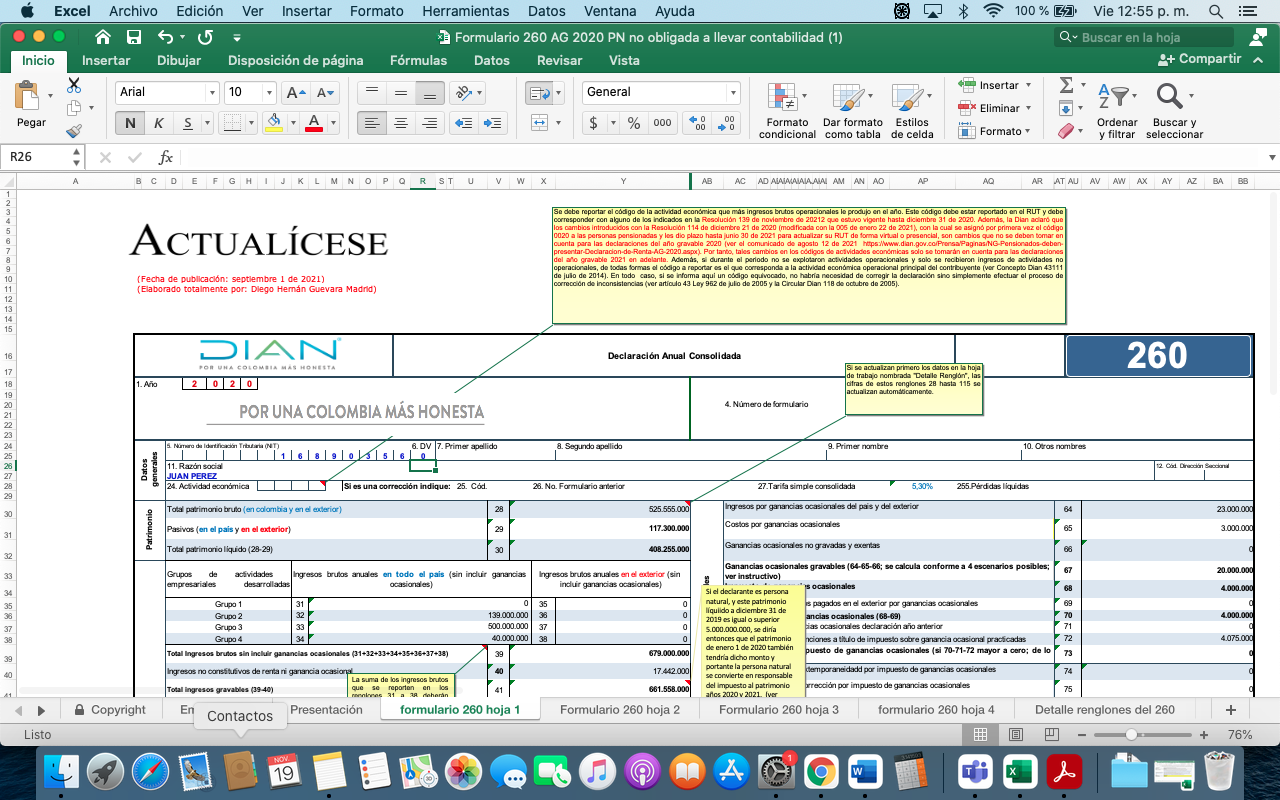Open the font size 10 dropdown
The width and height of the screenshot is (1280, 800).
coord(269,92)
